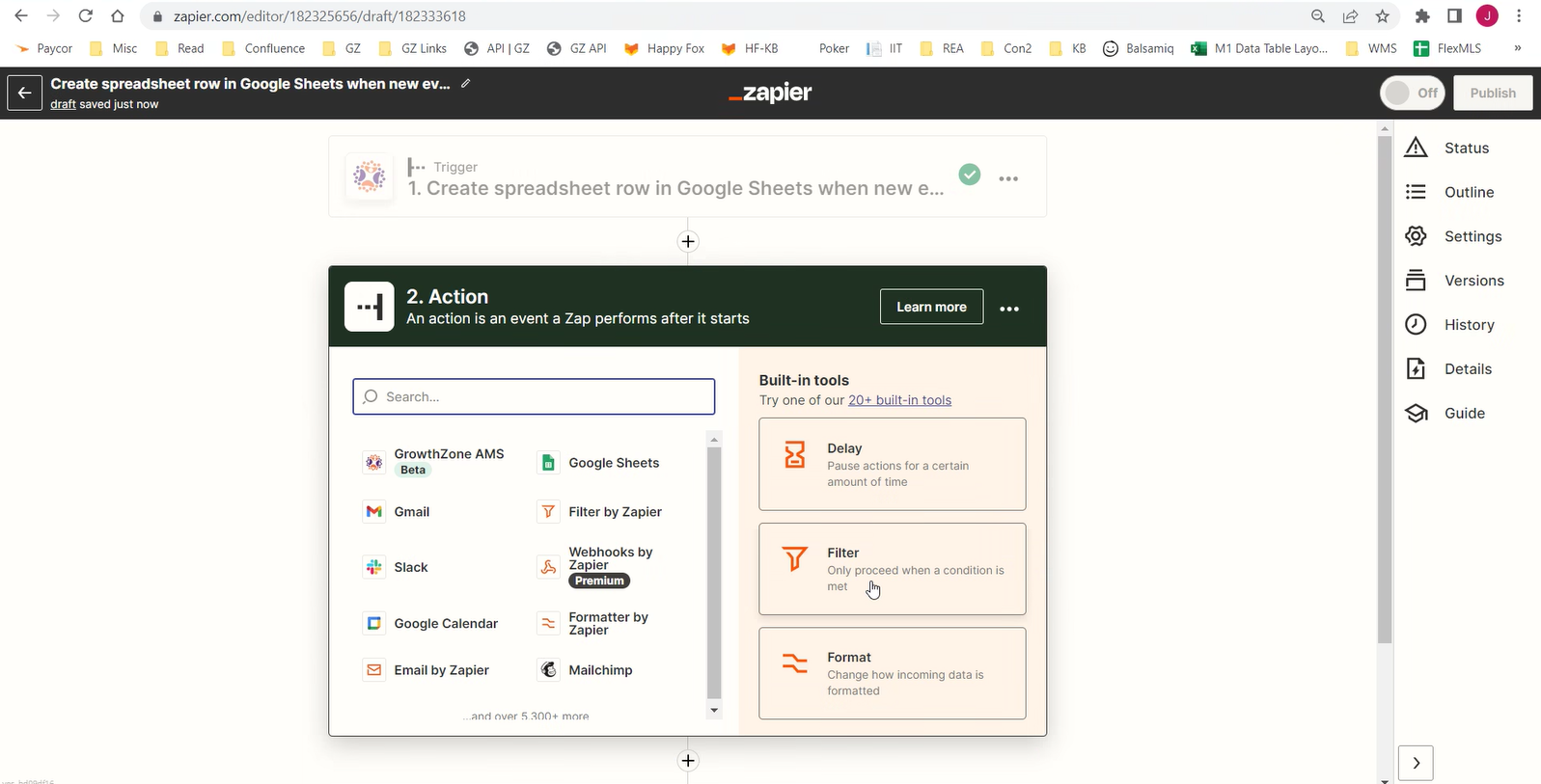Screen dimensions: 1541x784
Task: Select GrowthZone AMS app
Action: tap(435, 462)
